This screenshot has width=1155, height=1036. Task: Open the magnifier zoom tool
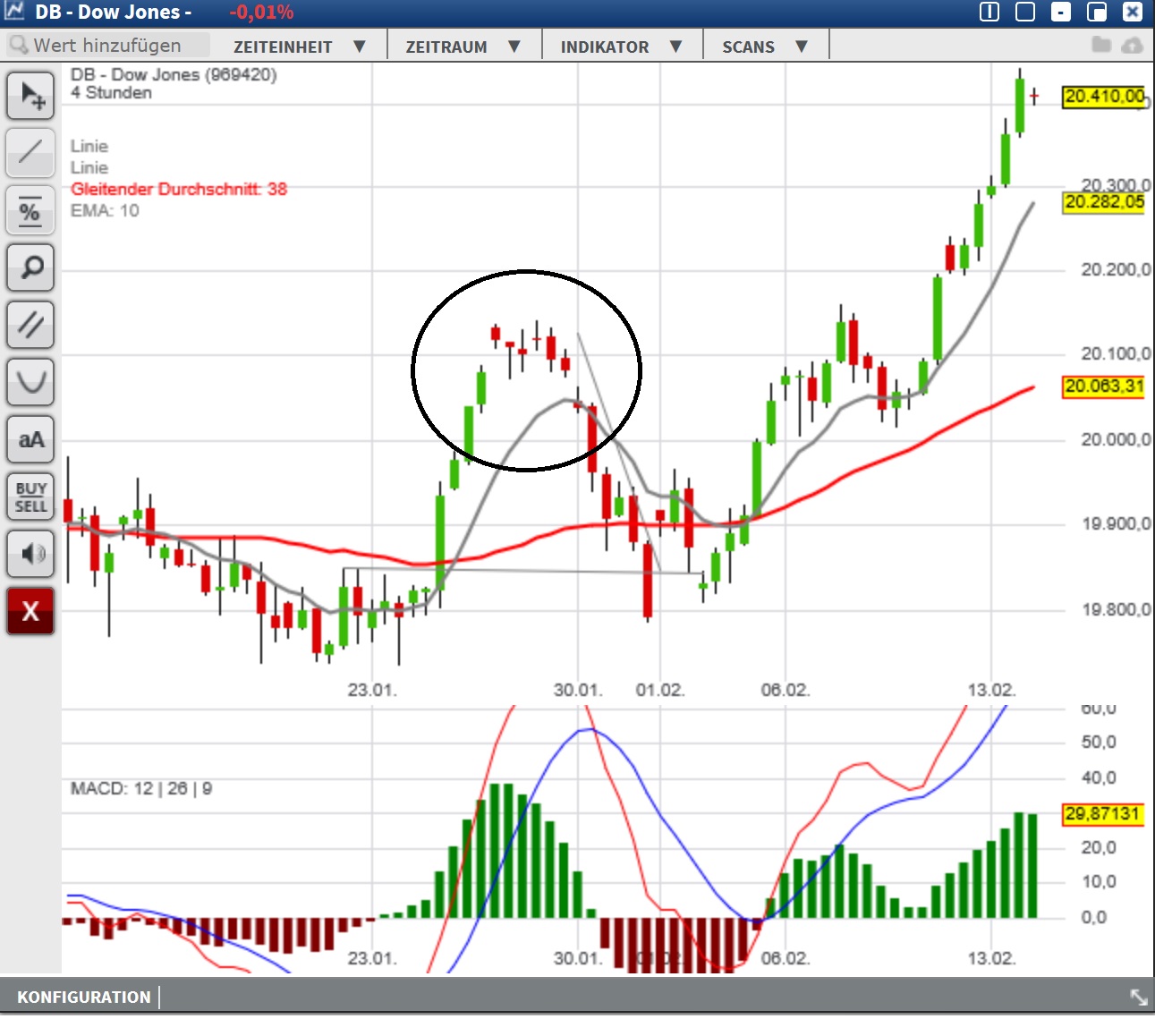click(30, 268)
